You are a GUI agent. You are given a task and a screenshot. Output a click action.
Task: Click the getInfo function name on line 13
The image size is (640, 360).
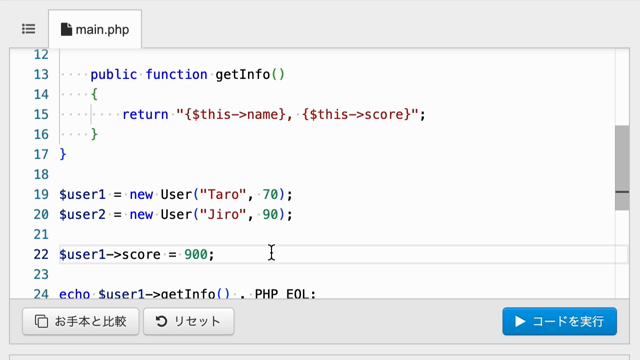pyautogui.click(x=242, y=74)
